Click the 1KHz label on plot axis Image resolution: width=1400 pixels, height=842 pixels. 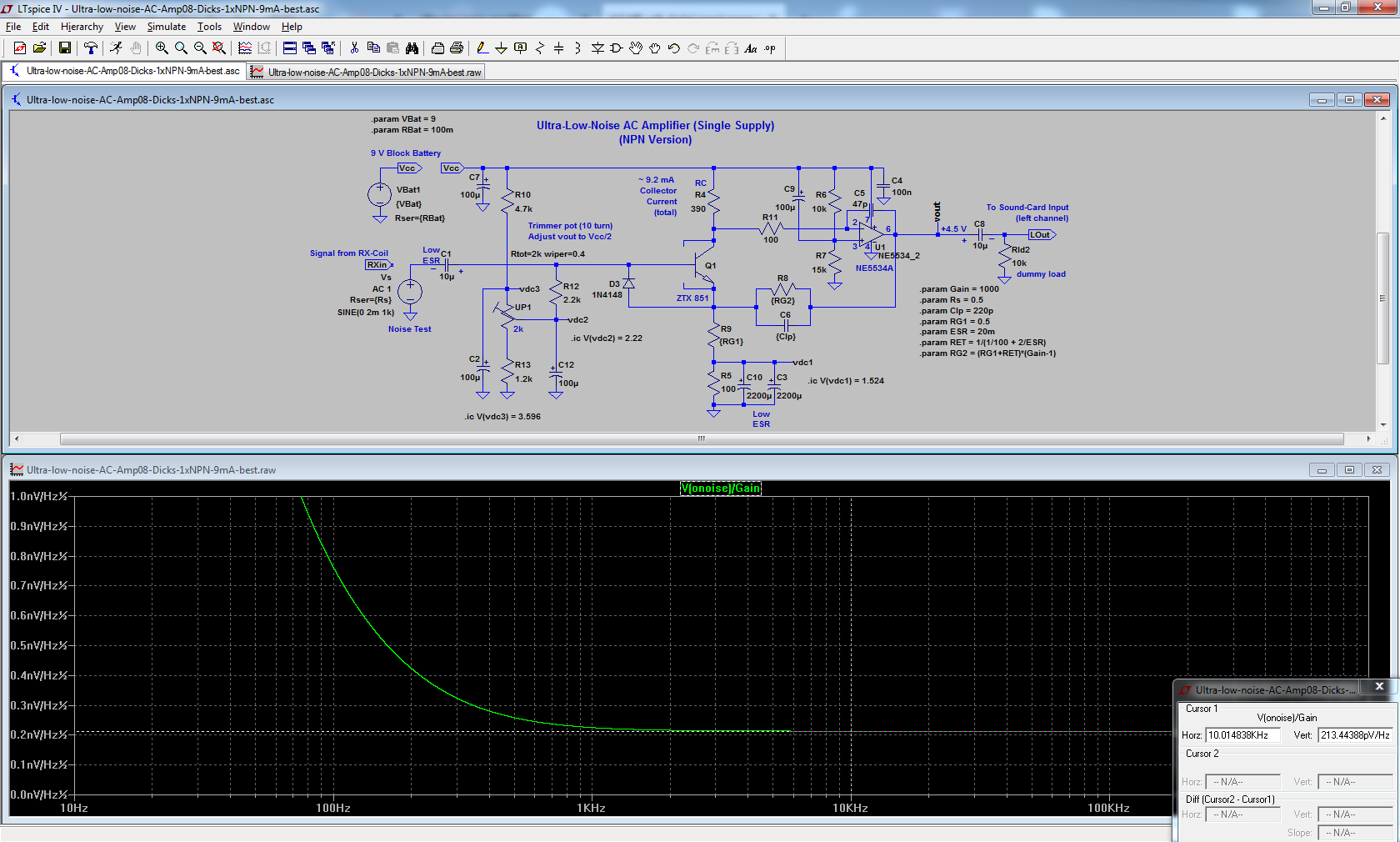coord(591,808)
